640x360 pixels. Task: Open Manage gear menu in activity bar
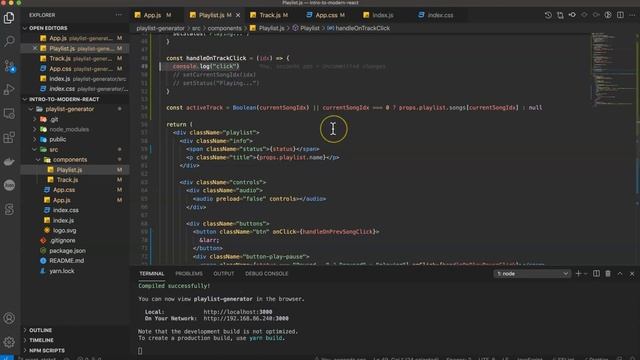(9, 342)
